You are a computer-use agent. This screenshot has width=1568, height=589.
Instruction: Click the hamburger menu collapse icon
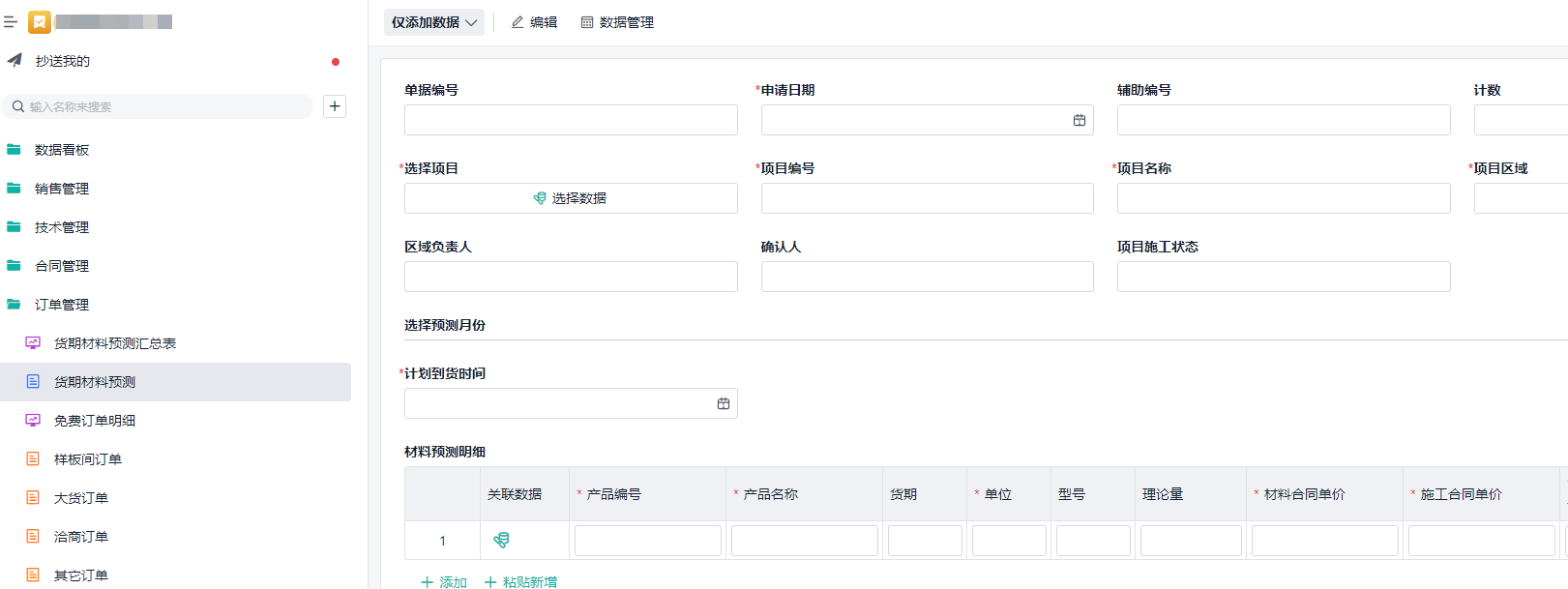tap(11, 21)
